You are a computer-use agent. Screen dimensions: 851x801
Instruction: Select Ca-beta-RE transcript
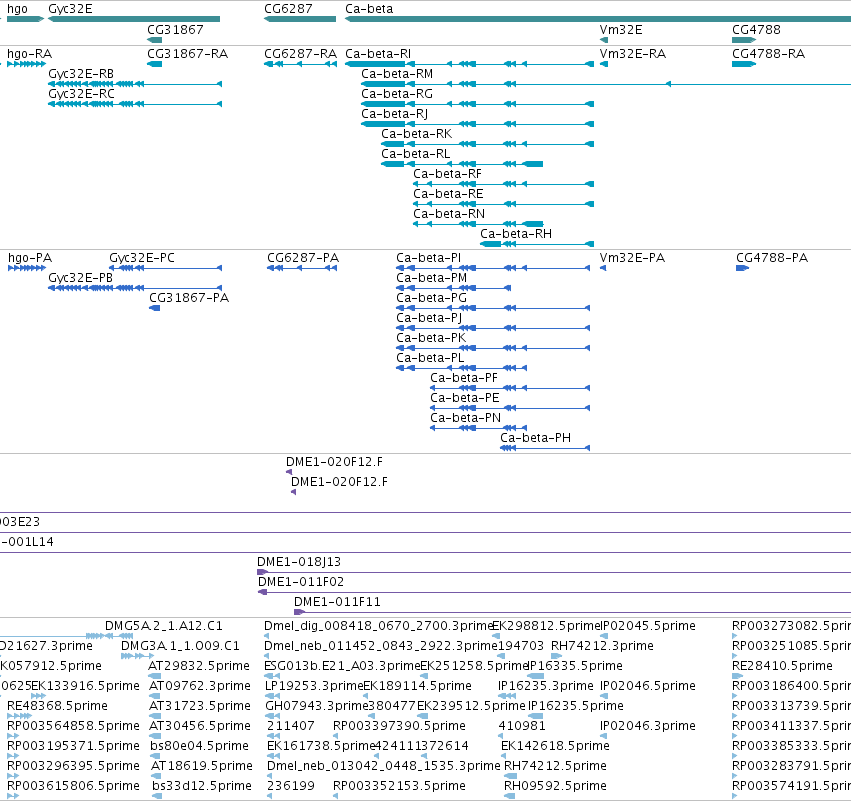click(504, 205)
